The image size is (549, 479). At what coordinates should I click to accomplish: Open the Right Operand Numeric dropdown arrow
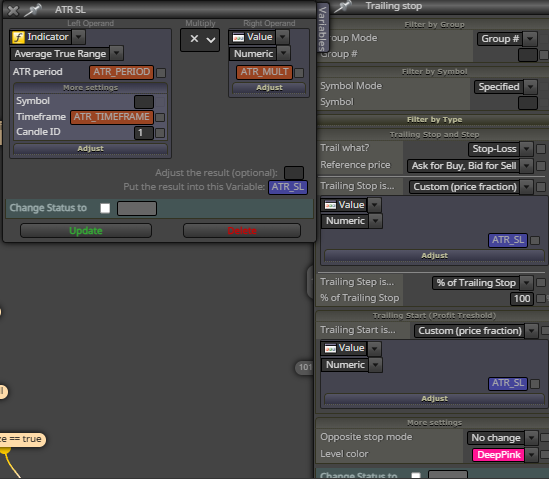(x=284, y=54)
